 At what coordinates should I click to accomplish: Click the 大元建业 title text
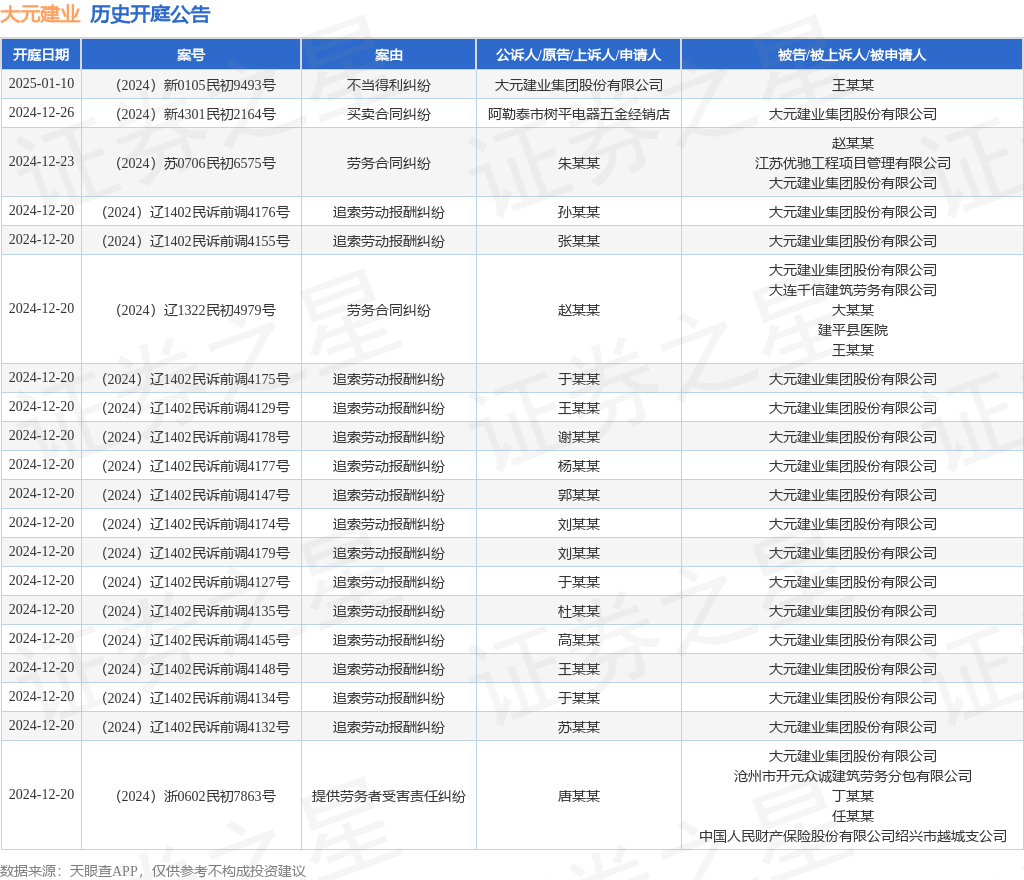click(x=40, y=14)
